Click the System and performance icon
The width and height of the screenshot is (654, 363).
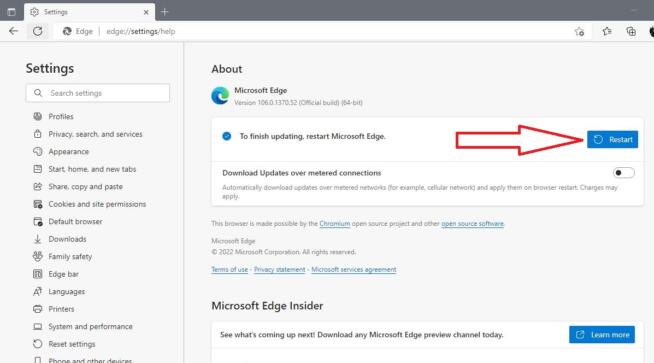pyautogui.click(x=38, y=327)
